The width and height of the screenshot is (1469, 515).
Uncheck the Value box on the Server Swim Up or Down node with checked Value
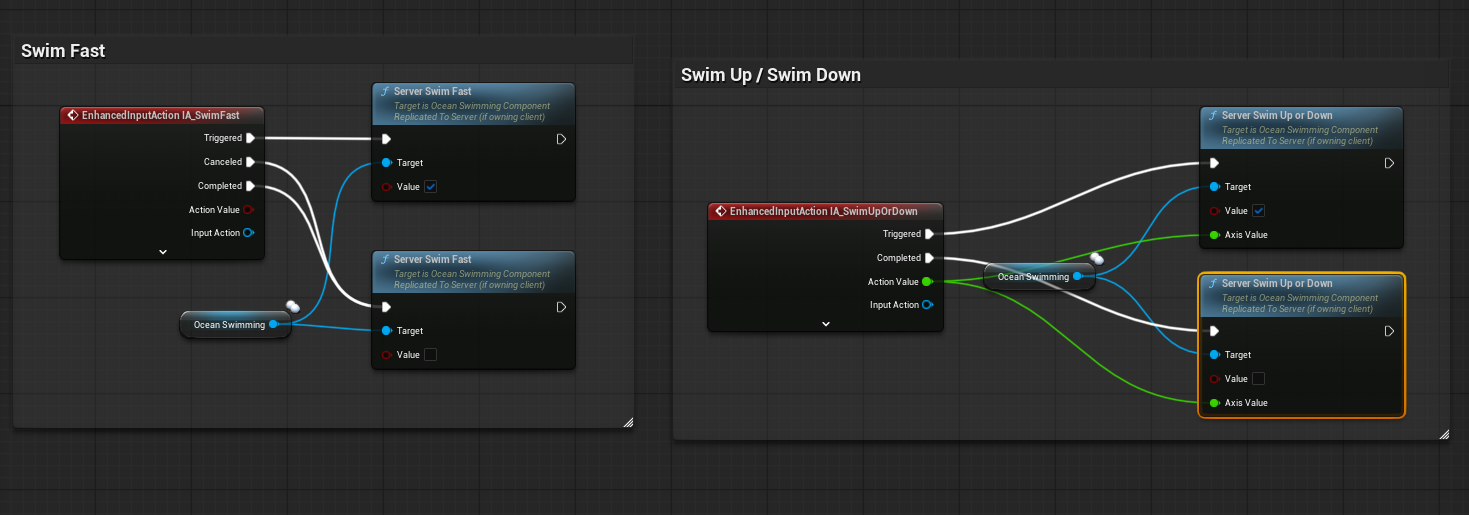[x=1259, y=211]
